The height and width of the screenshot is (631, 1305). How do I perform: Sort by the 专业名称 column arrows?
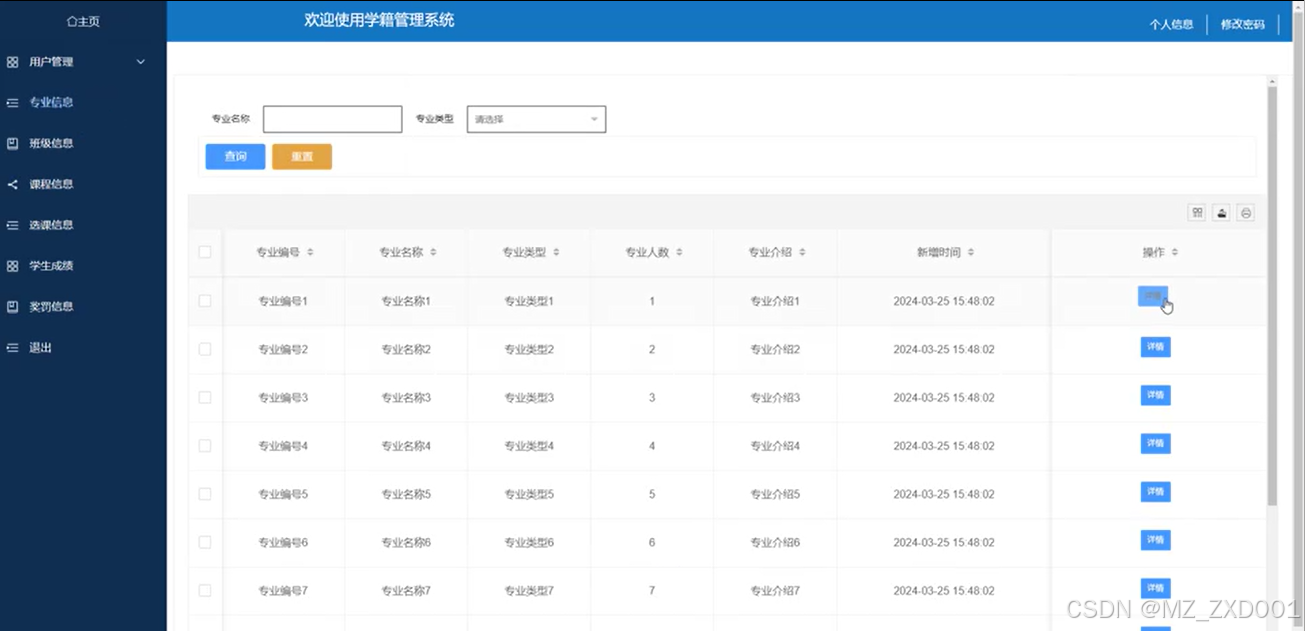[433, 253]
